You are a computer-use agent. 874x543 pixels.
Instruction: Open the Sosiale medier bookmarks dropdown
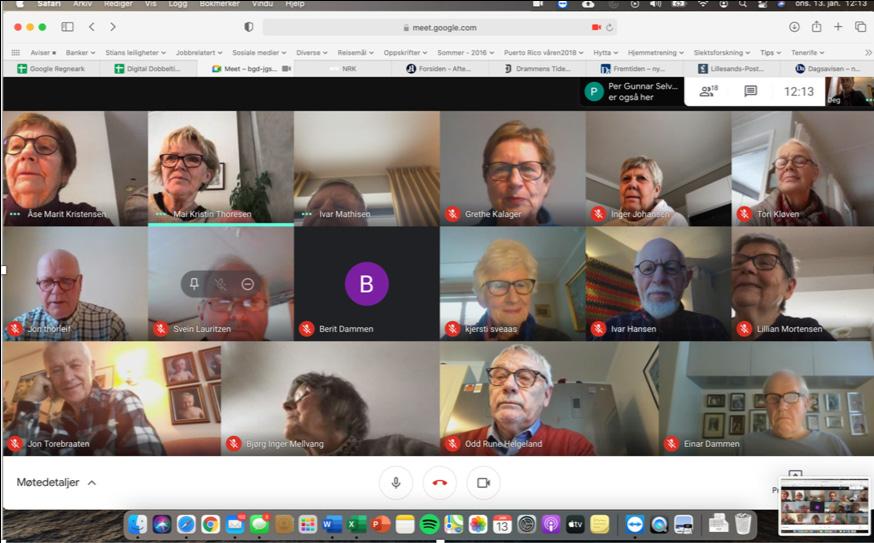[x=259, y=52]
